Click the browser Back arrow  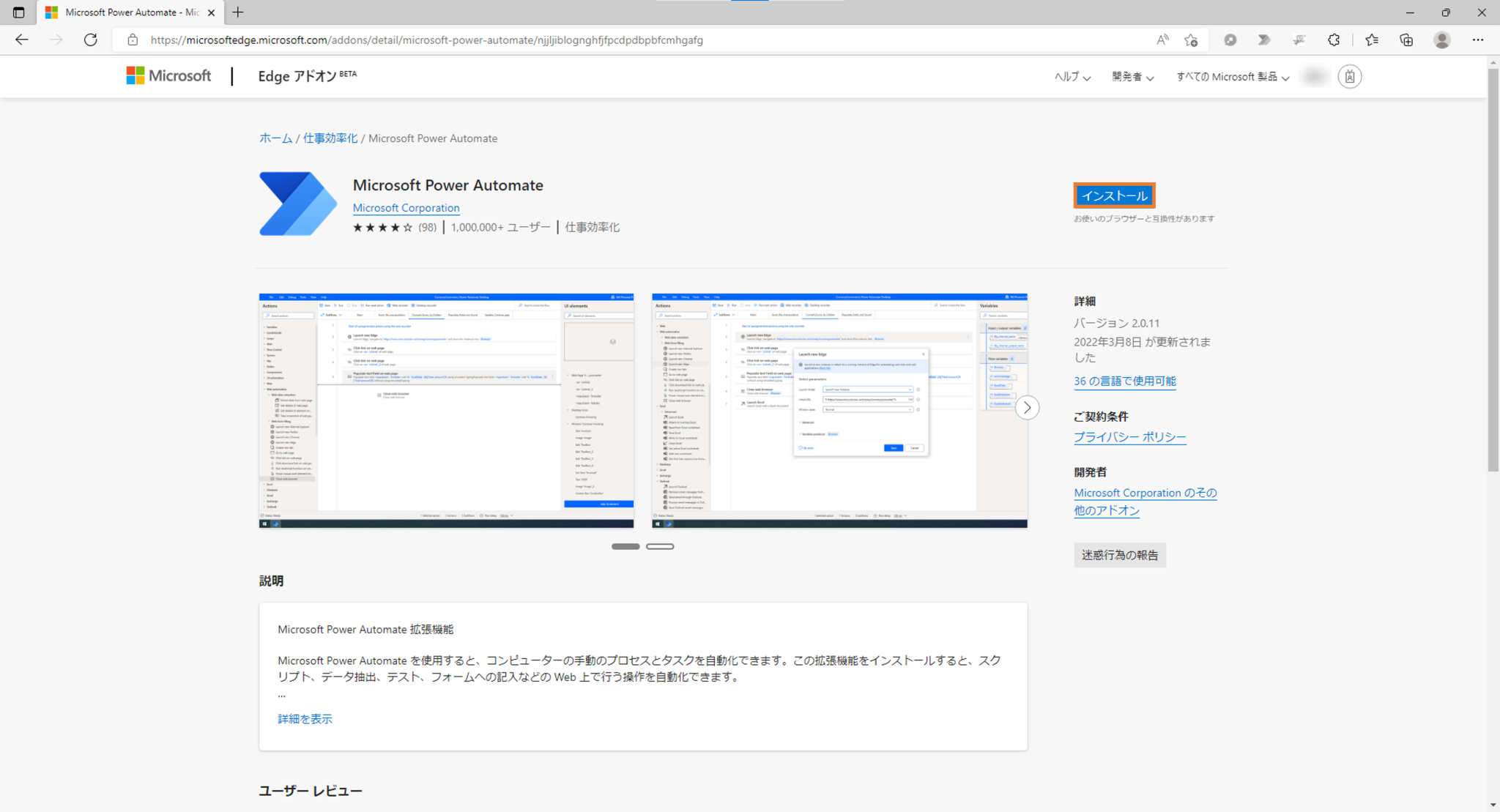click(x=21, y=40)
